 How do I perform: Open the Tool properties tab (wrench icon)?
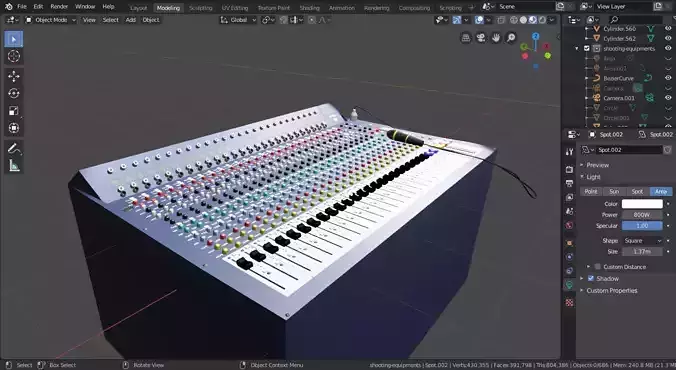click(x=570, y=151)
